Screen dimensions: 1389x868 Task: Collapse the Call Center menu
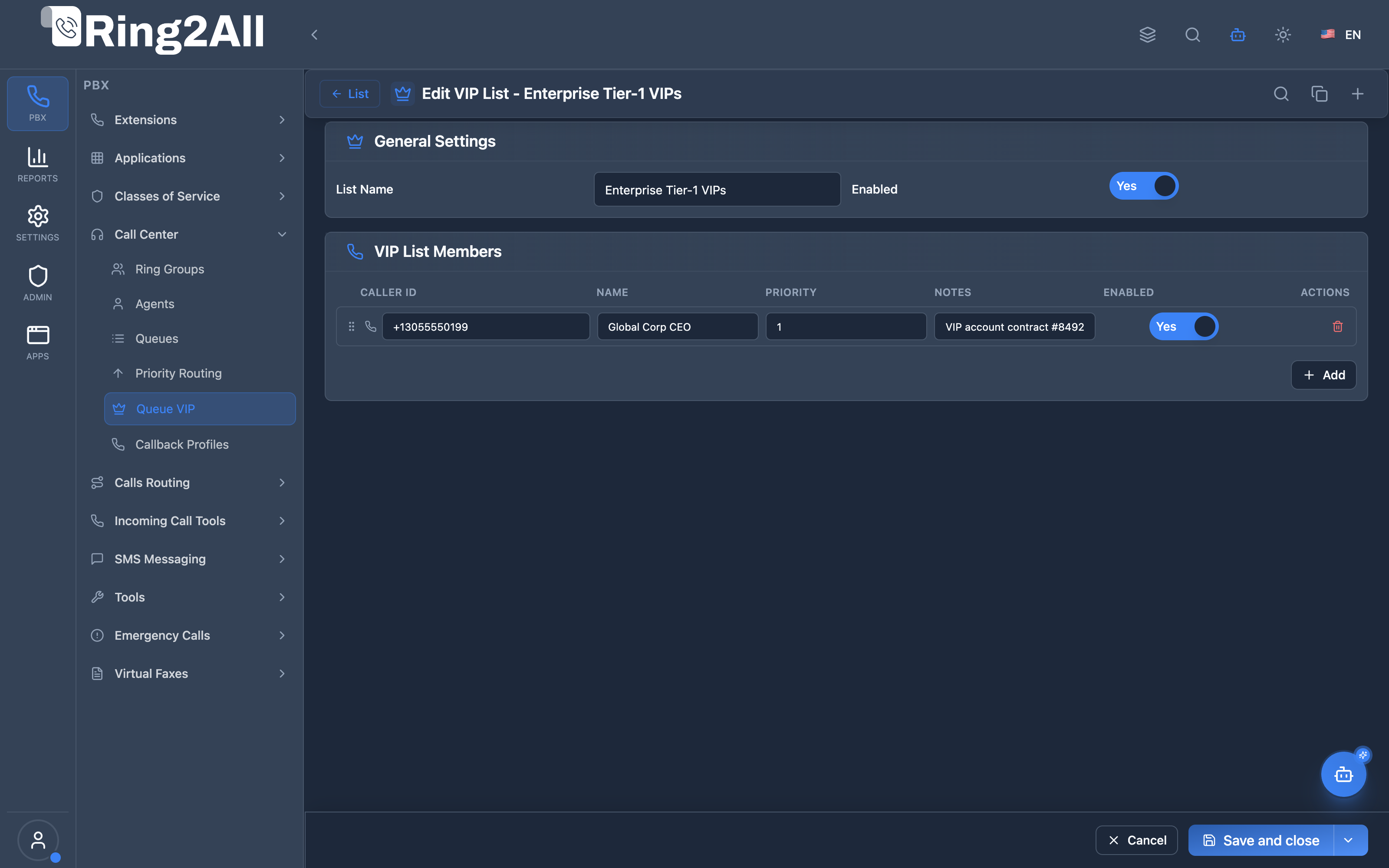point(189,234)
